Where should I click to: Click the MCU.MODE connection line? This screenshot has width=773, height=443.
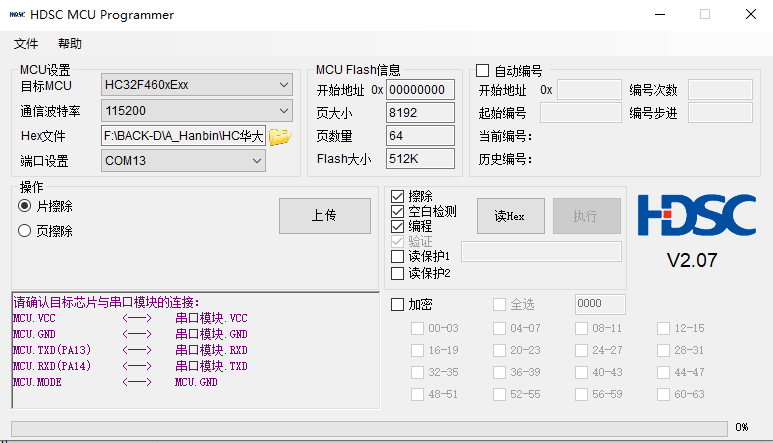115,382
